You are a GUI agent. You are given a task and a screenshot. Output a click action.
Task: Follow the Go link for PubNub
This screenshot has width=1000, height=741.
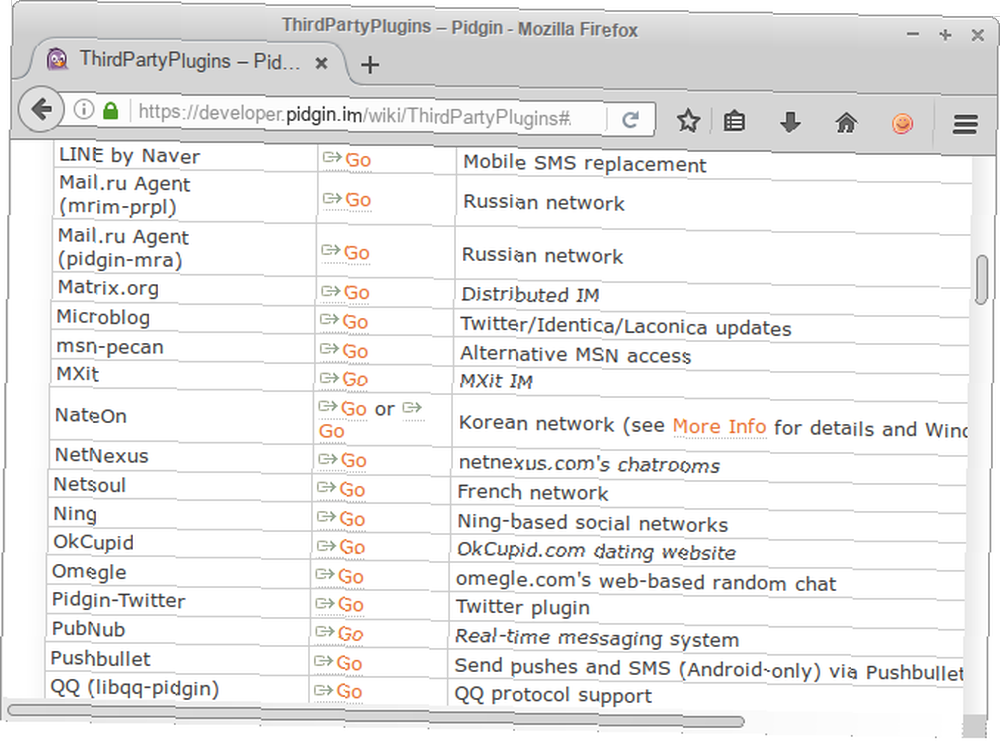click(x=351, y=634)
